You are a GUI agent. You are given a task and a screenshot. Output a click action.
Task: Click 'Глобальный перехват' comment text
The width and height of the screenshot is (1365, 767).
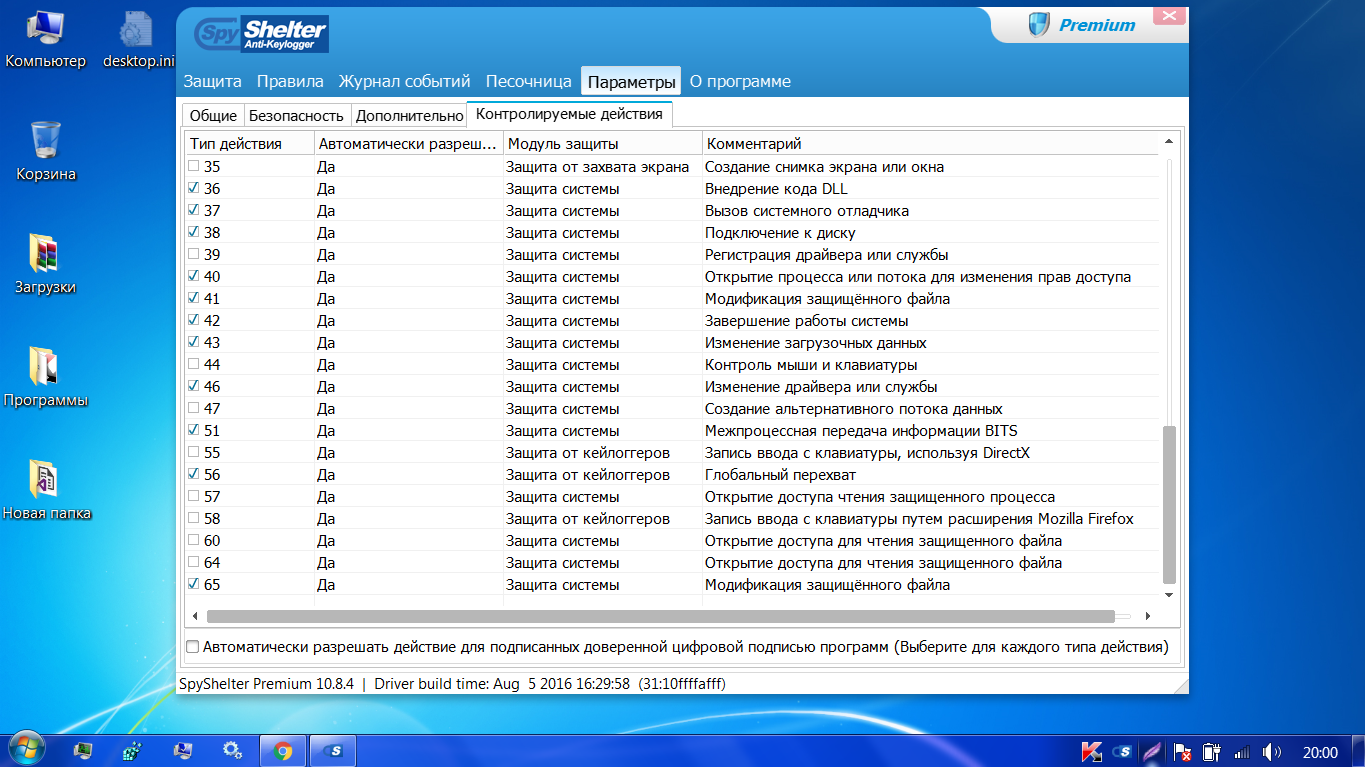tap(780, 474)
